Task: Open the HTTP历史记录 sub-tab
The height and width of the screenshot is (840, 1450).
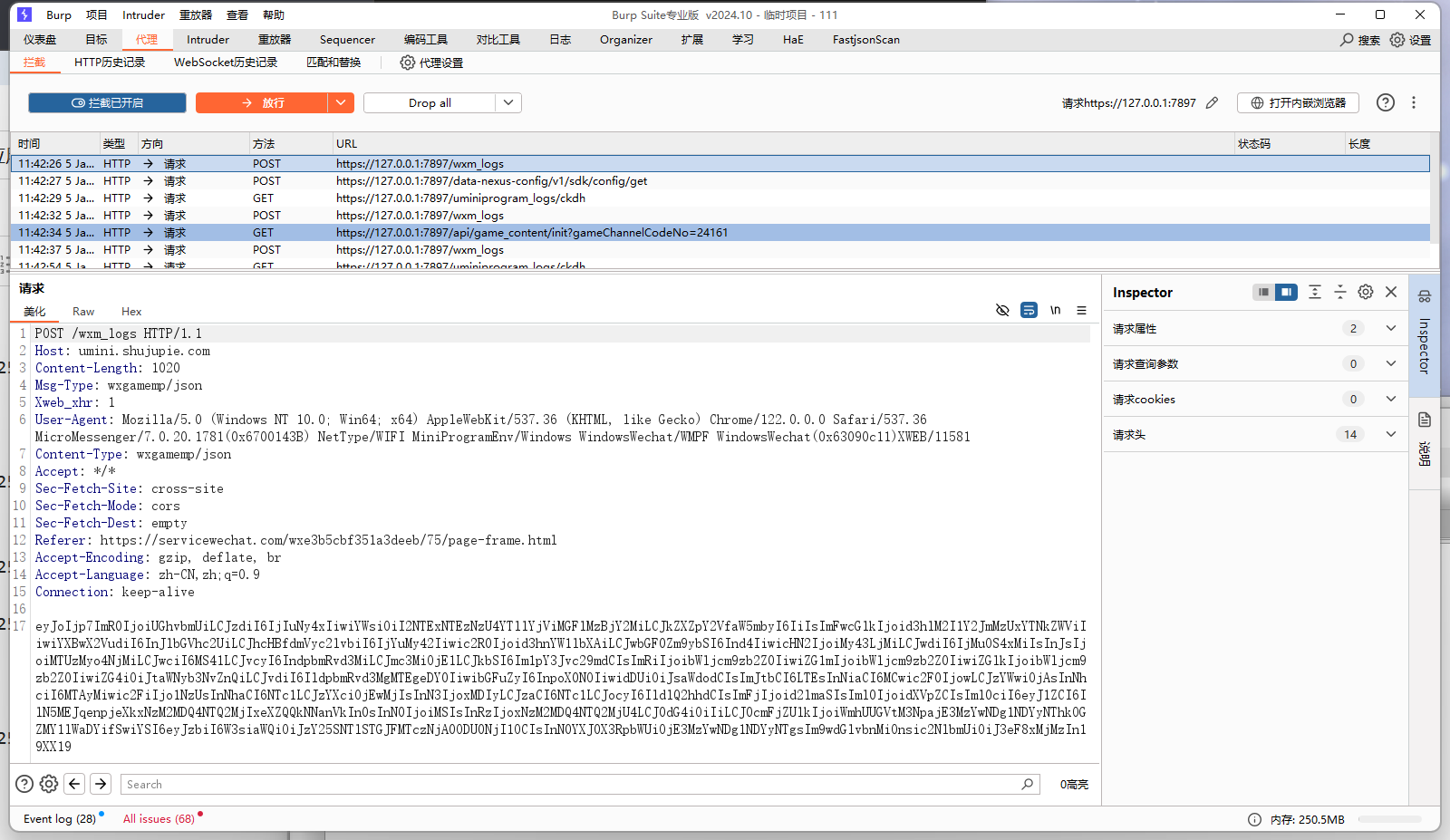Action: [x=110, y=63]
